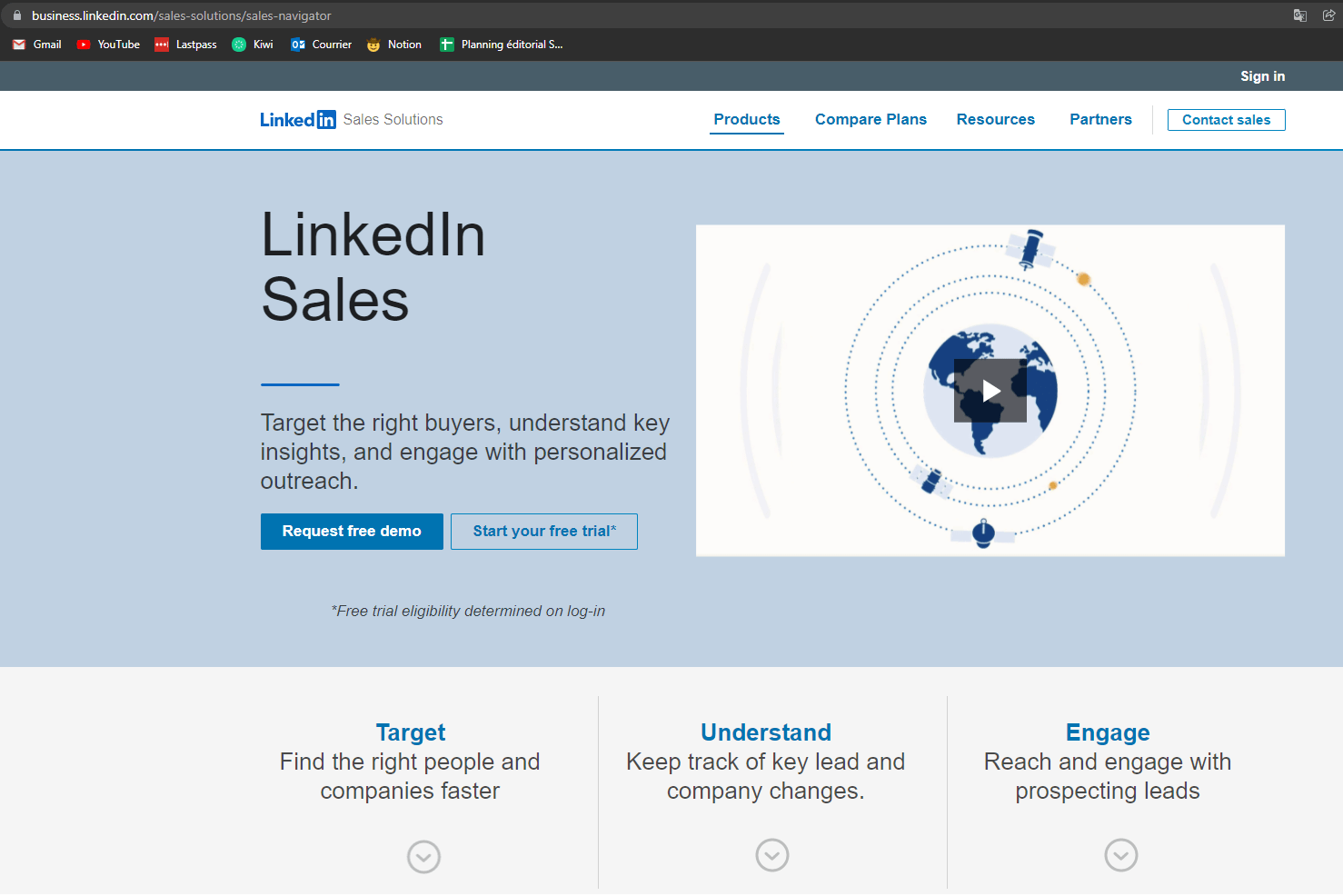Open the Resources menu

(995, 119)
